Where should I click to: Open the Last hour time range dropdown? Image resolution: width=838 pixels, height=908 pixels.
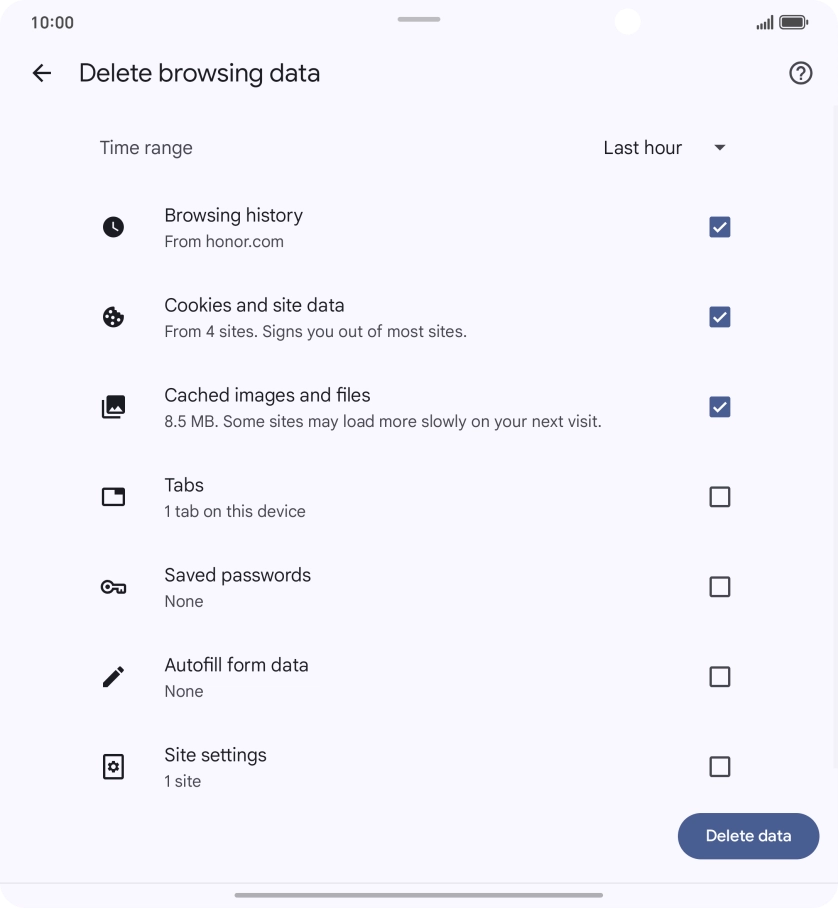642,147
